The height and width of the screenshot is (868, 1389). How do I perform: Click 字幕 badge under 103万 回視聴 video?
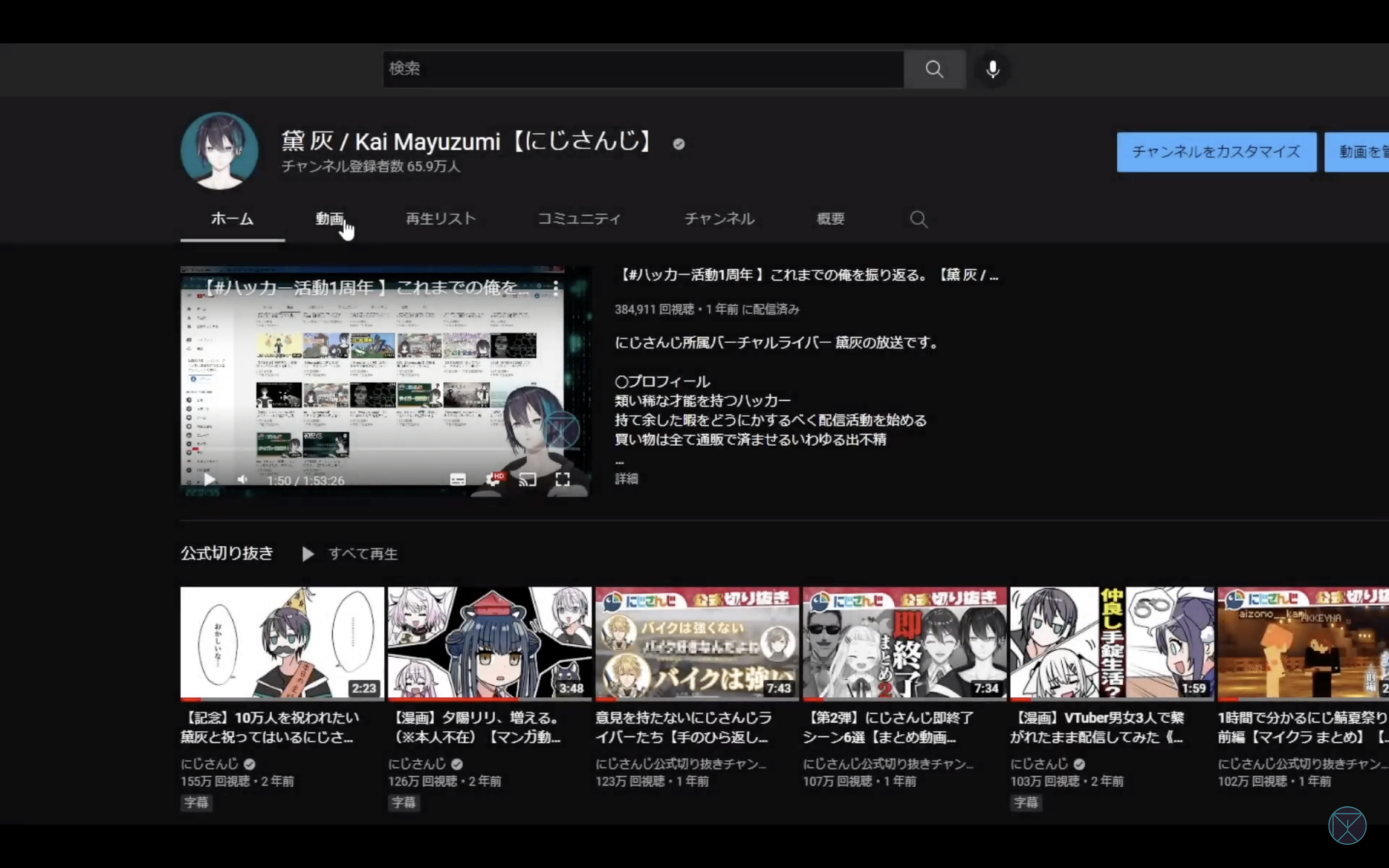pyautogui.click(x=1026, y=802)
